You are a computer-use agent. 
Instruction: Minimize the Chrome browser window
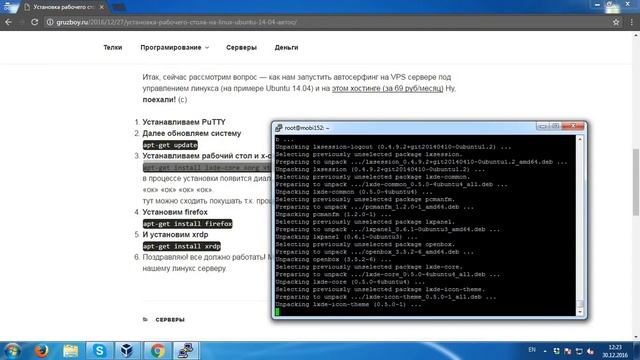[x=598, y=4]
